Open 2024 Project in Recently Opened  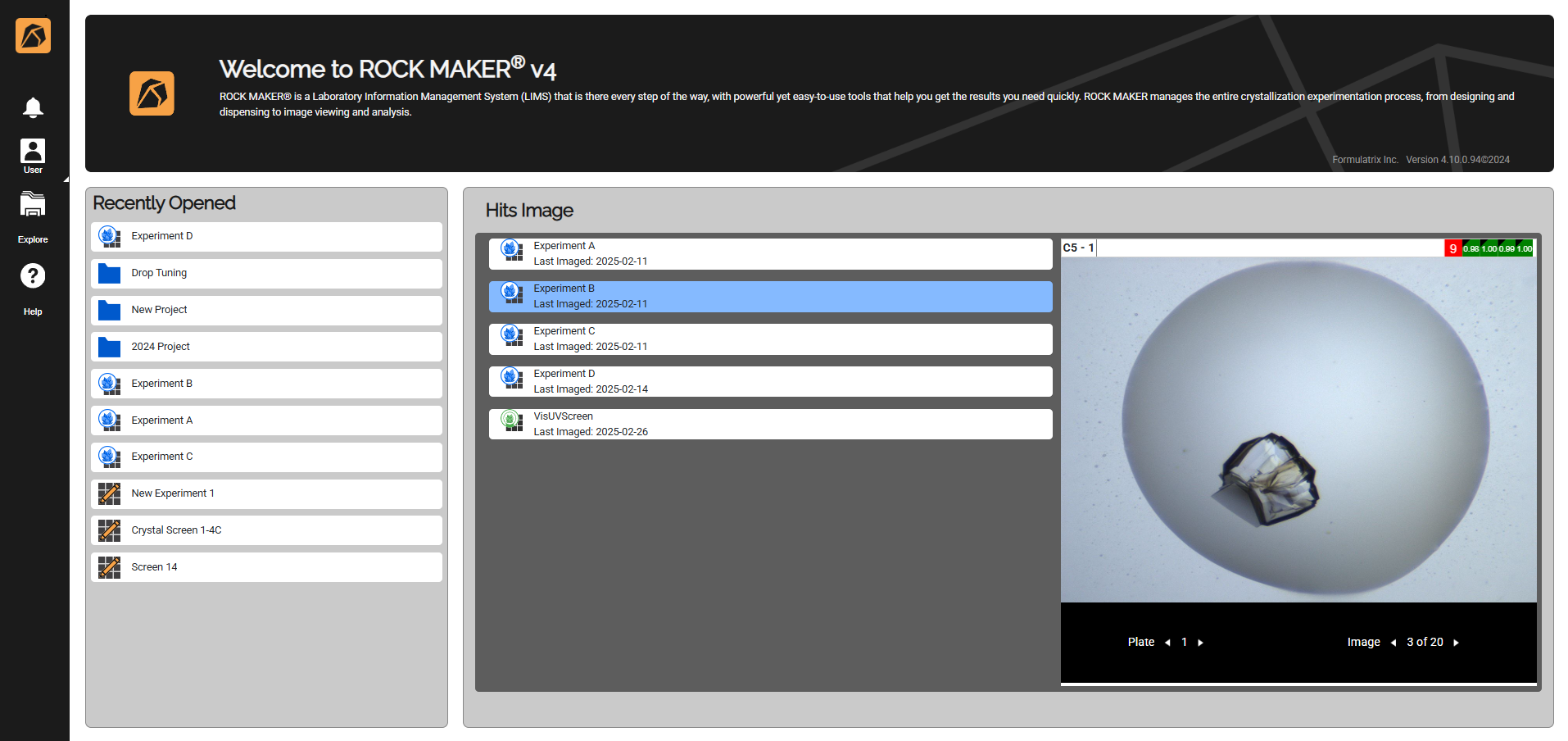click(266, 347)
